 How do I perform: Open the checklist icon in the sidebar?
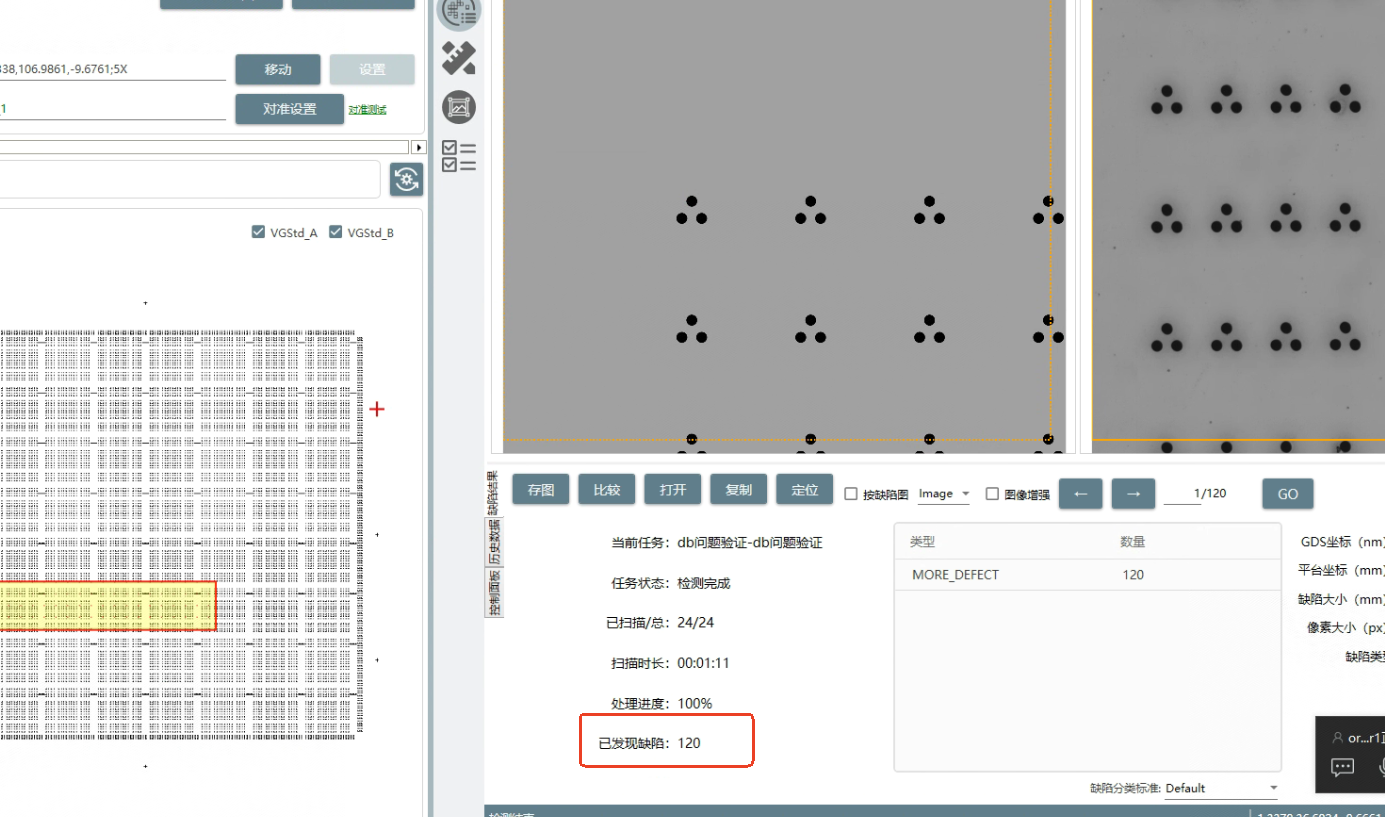(x=459, y=156)
